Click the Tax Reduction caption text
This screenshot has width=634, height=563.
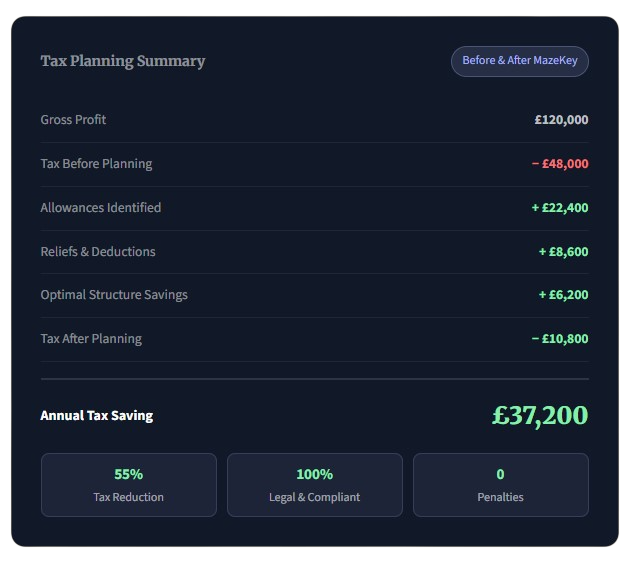coord(129,497)
